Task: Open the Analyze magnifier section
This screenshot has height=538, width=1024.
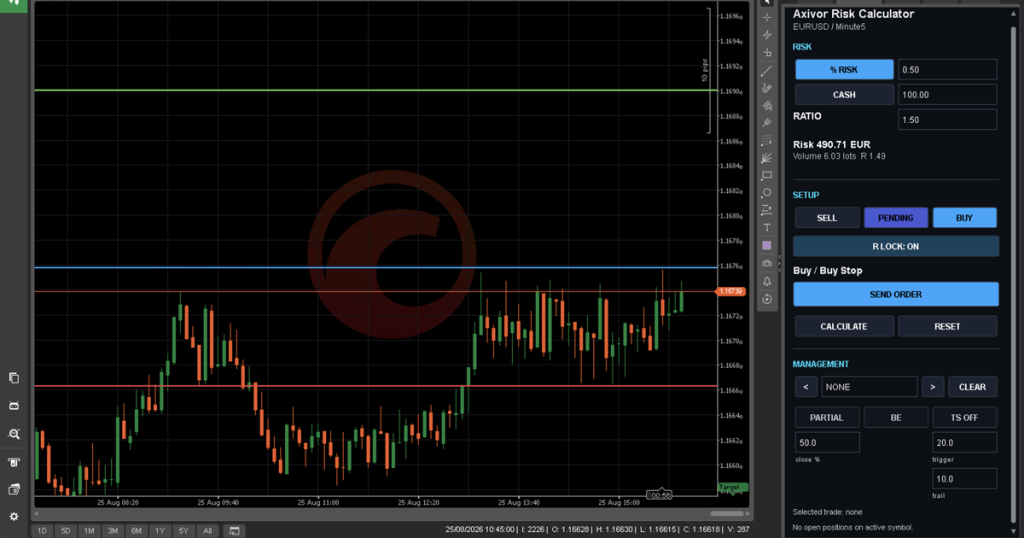Action: tap(14, 434)
